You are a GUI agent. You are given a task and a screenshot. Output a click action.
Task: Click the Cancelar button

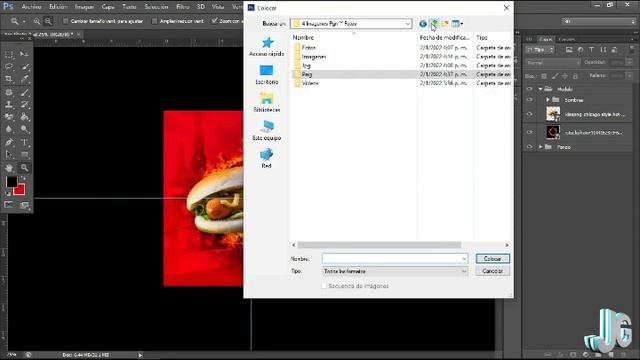(x=493, y=271)
